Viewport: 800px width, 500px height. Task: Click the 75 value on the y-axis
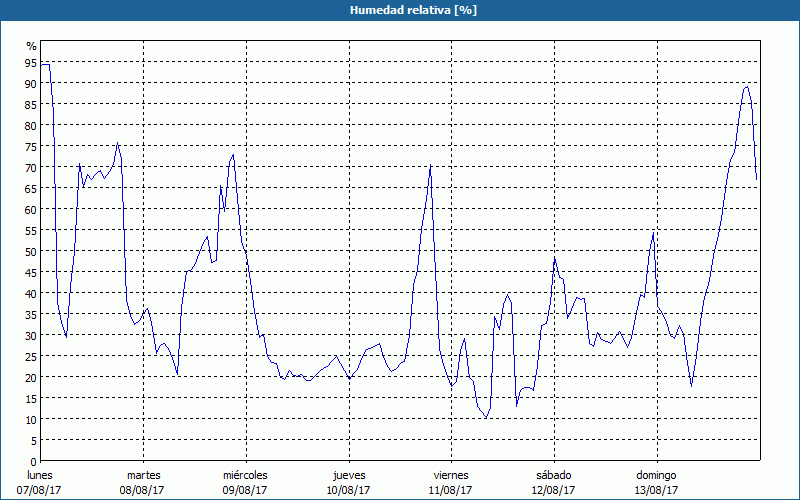[x=31, y=147]
